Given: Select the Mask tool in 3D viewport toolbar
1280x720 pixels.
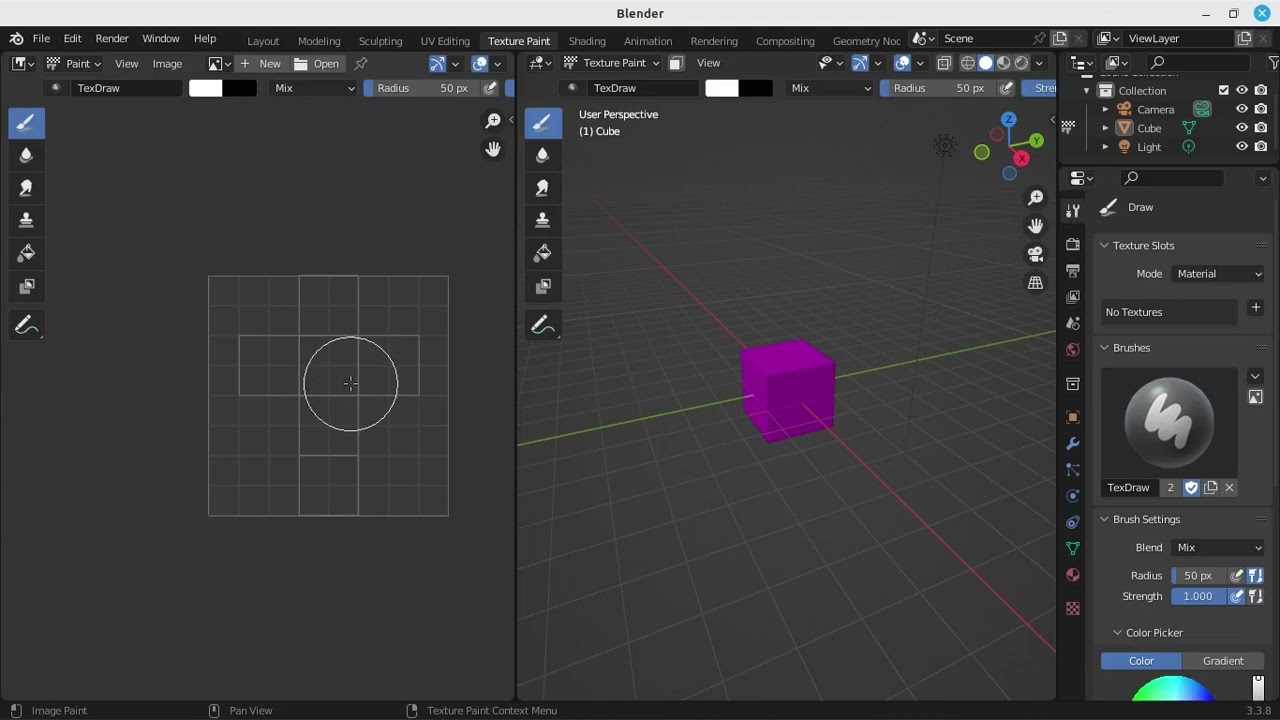Looking at the screenshot, I should [x=542, y=286].
